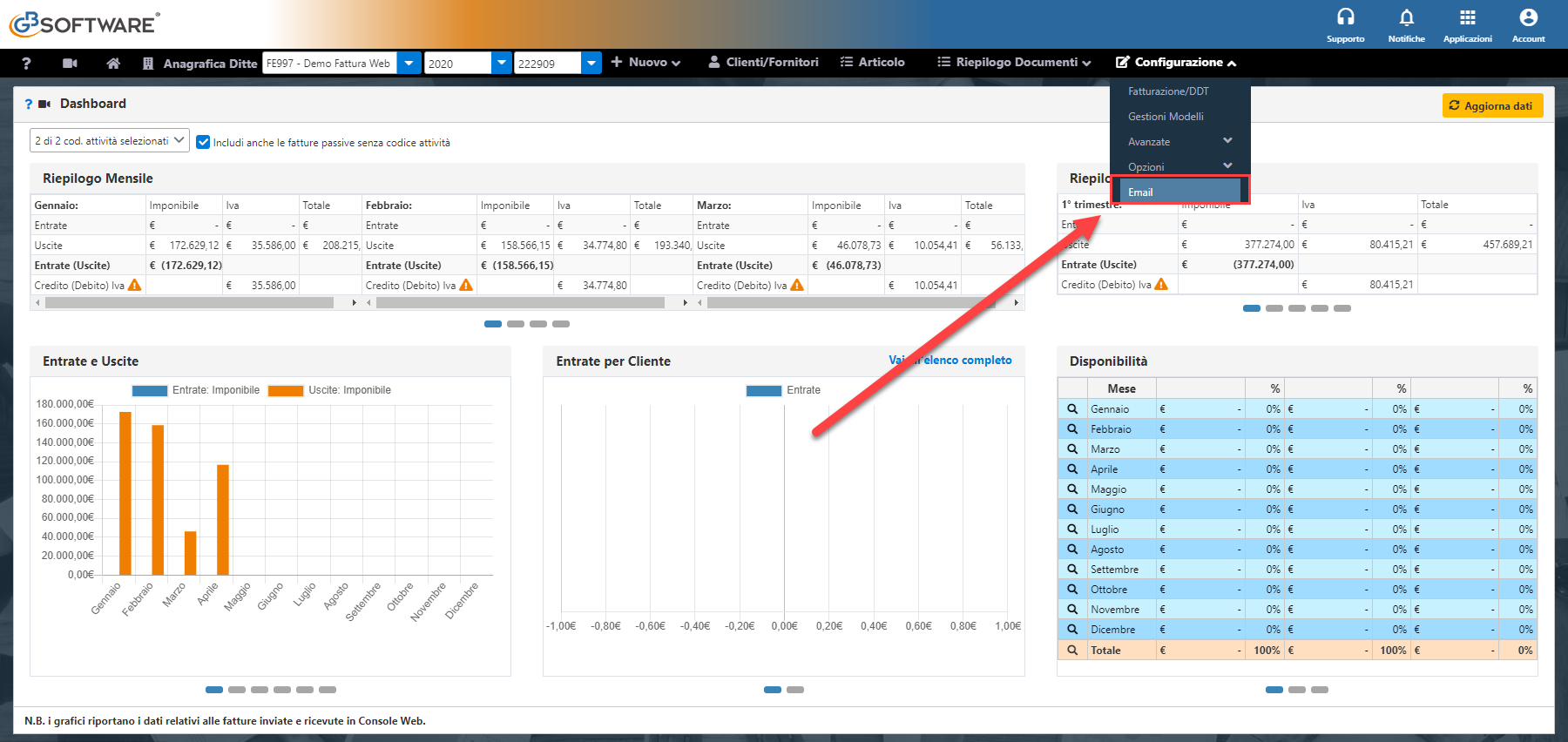Open Articolo page

[872, 63]
